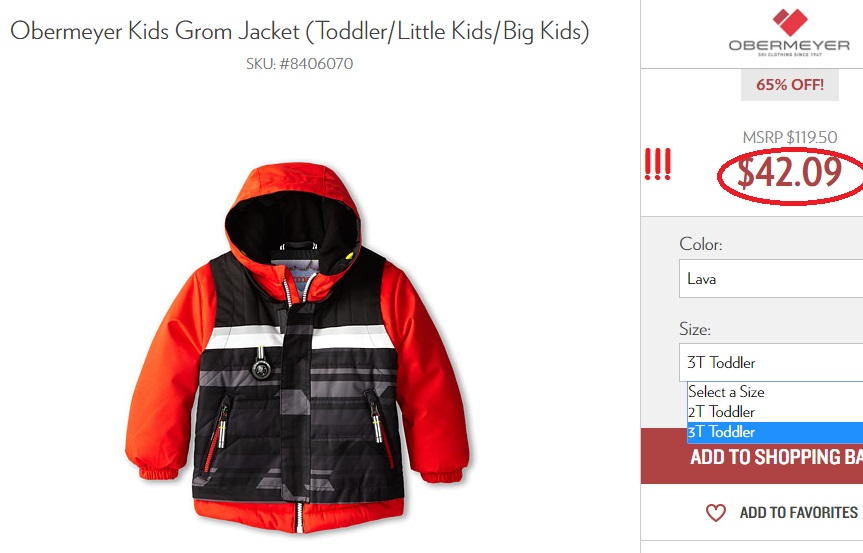Image resolution: width=863 pixels, height=553 pixels.
Task: Click the jacket's round chest zipper pull
Action: point(261,368)
